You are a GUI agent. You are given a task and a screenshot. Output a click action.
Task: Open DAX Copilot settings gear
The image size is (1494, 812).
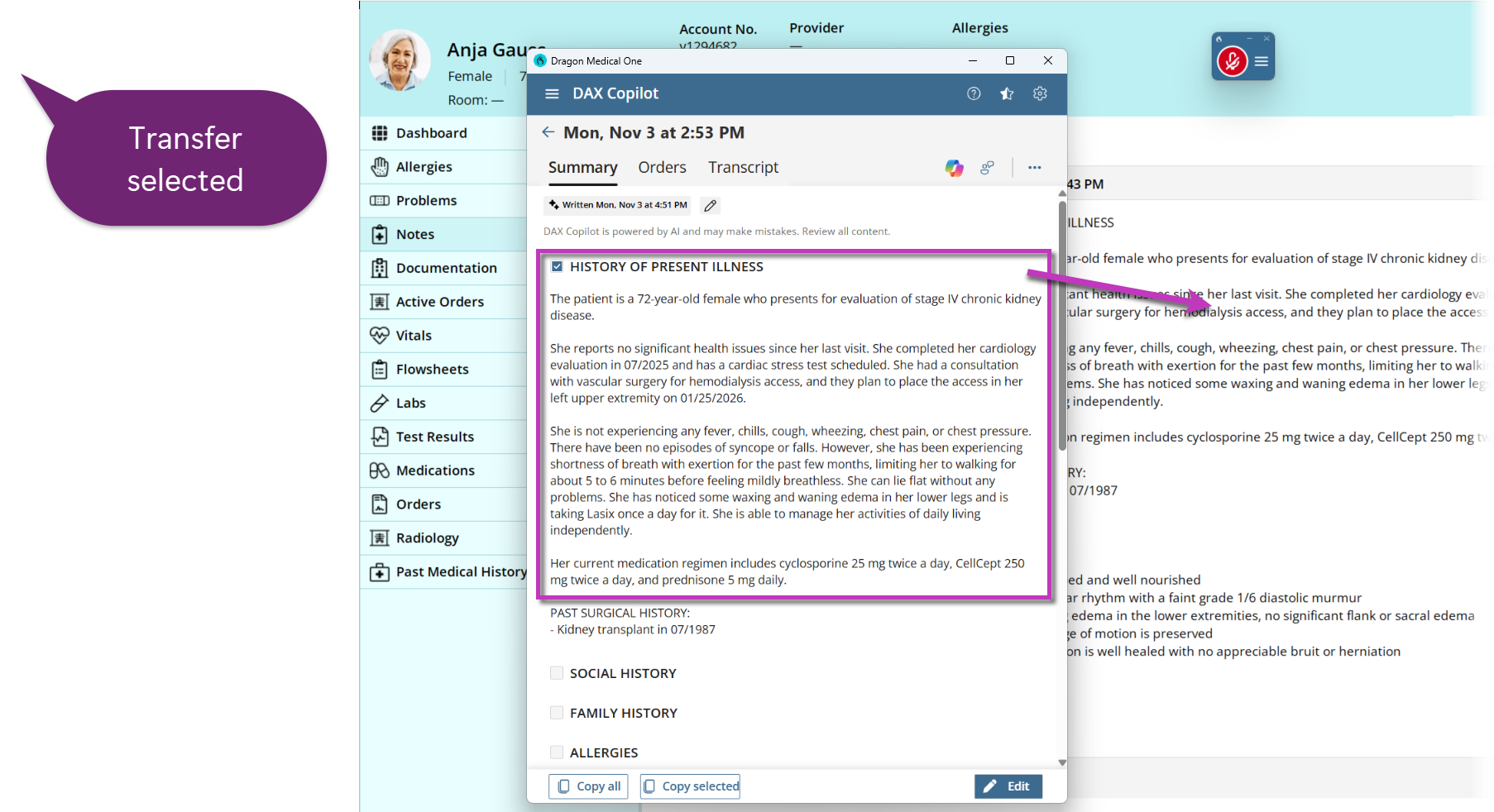(x=1040, y=93)
